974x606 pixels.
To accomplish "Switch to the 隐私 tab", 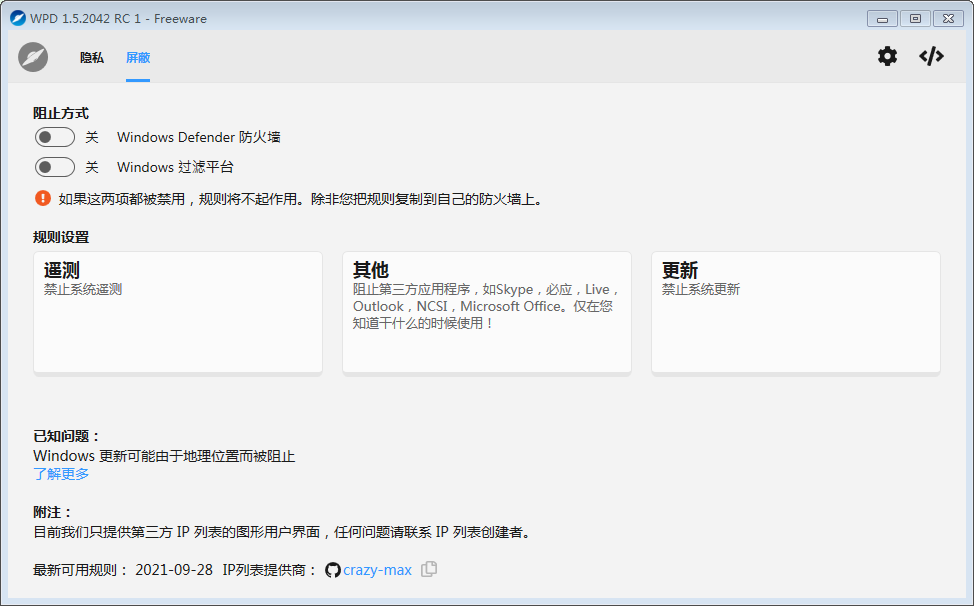I will click(x=92, y=58).
